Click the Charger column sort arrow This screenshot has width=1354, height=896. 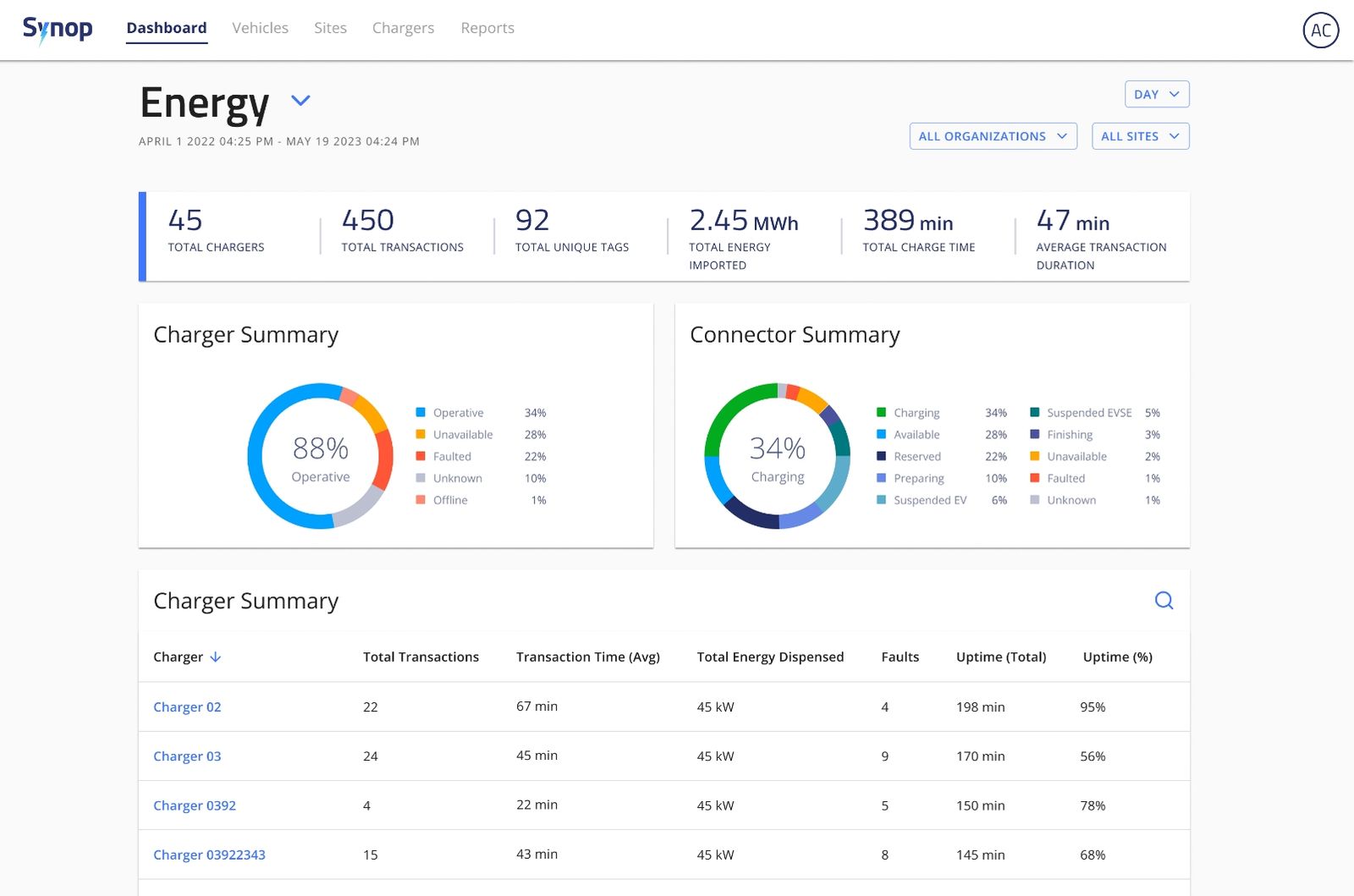(215, 657)
